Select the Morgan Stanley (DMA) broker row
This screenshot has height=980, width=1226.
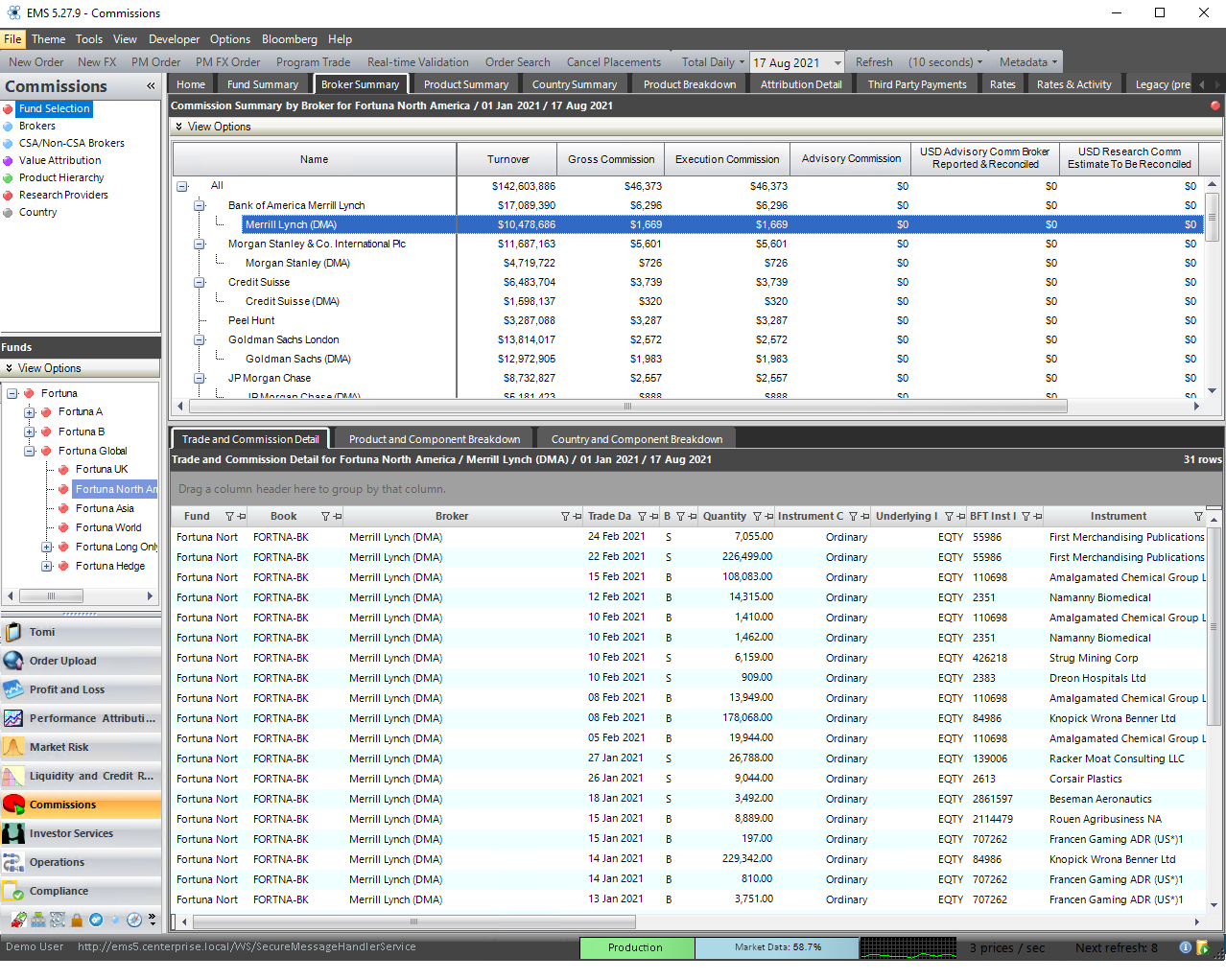(x=297, y=263)
